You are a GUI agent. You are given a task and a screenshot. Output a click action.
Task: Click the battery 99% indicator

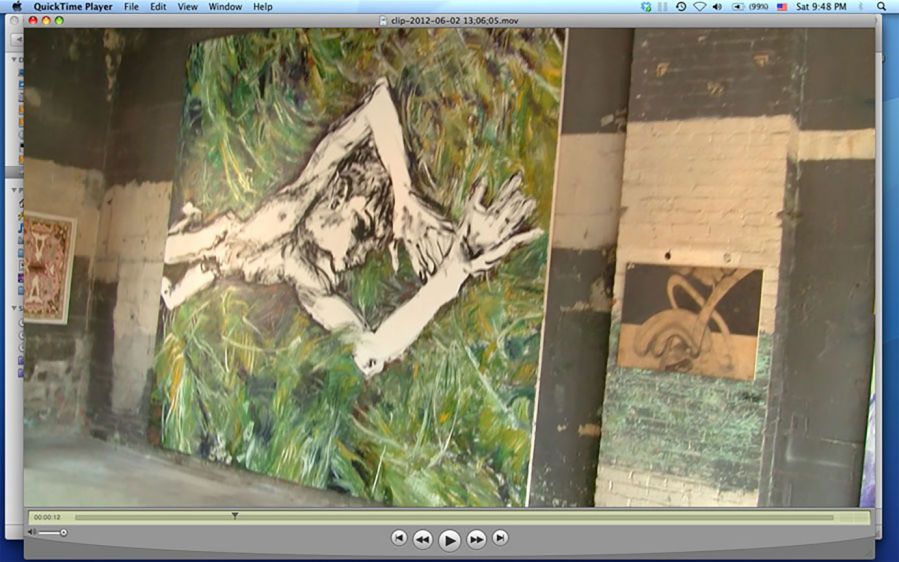[x=749, y=7]
